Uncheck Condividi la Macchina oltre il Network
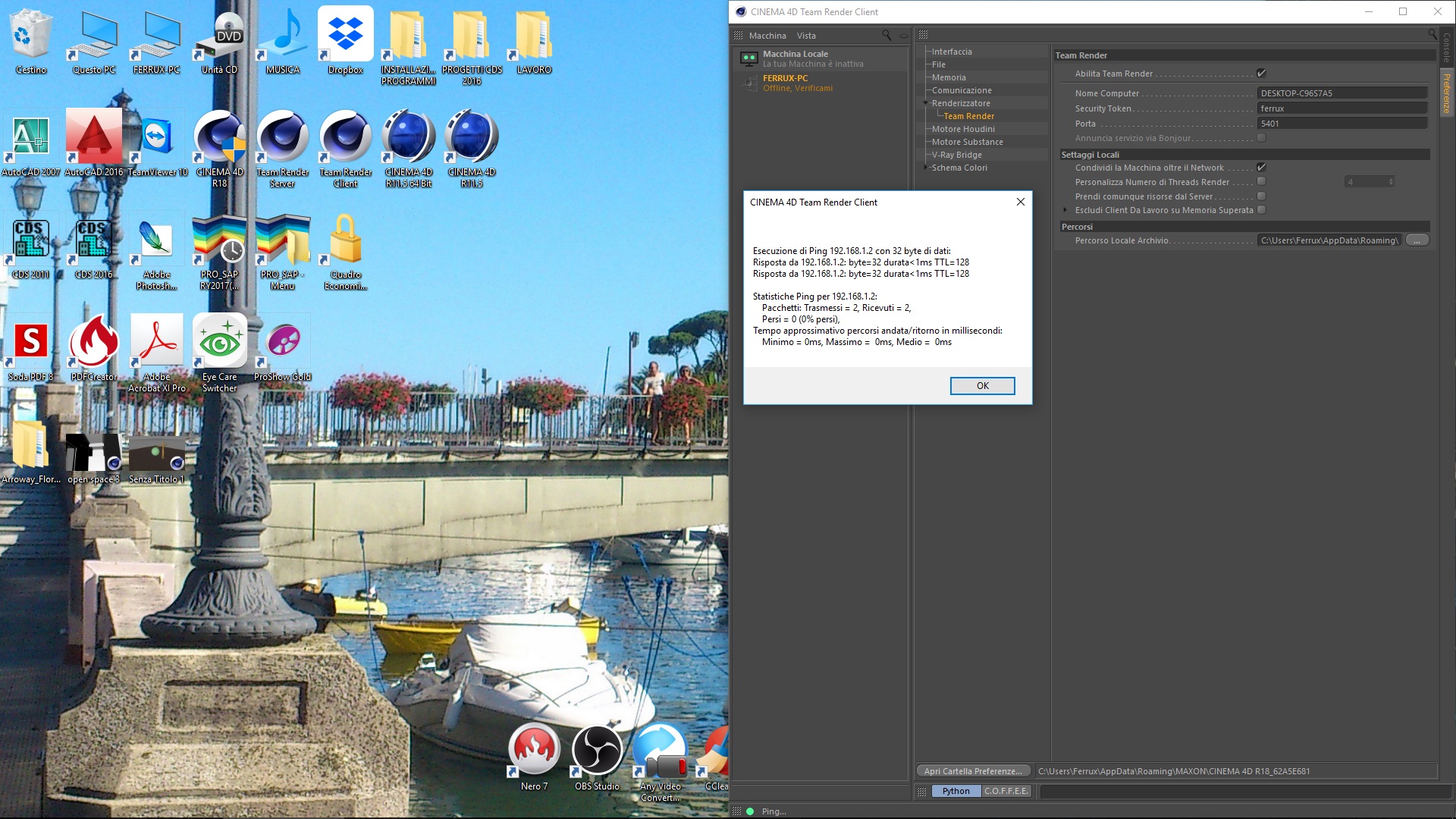1456x819 pixels. (1261, 168)
